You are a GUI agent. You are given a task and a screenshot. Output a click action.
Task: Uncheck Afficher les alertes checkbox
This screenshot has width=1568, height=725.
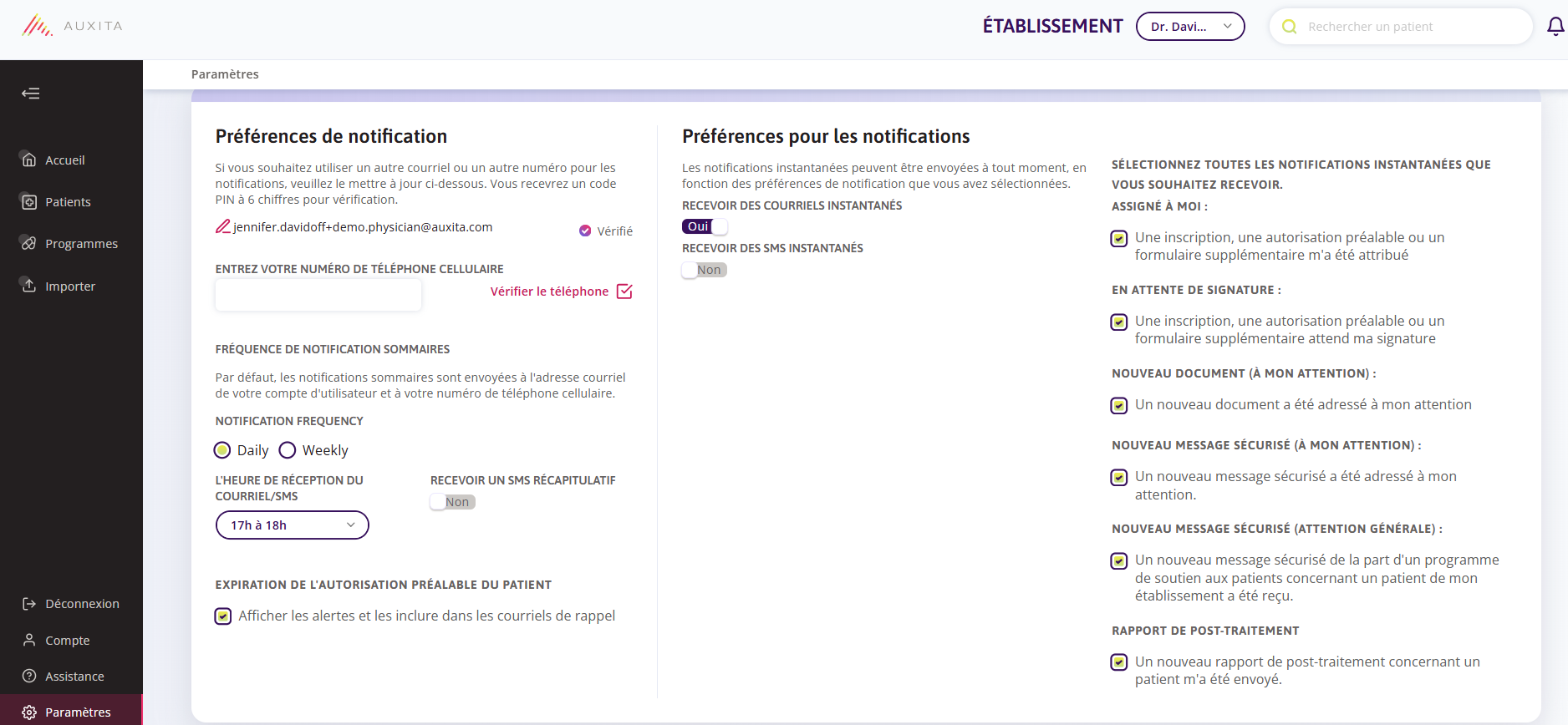223,616
